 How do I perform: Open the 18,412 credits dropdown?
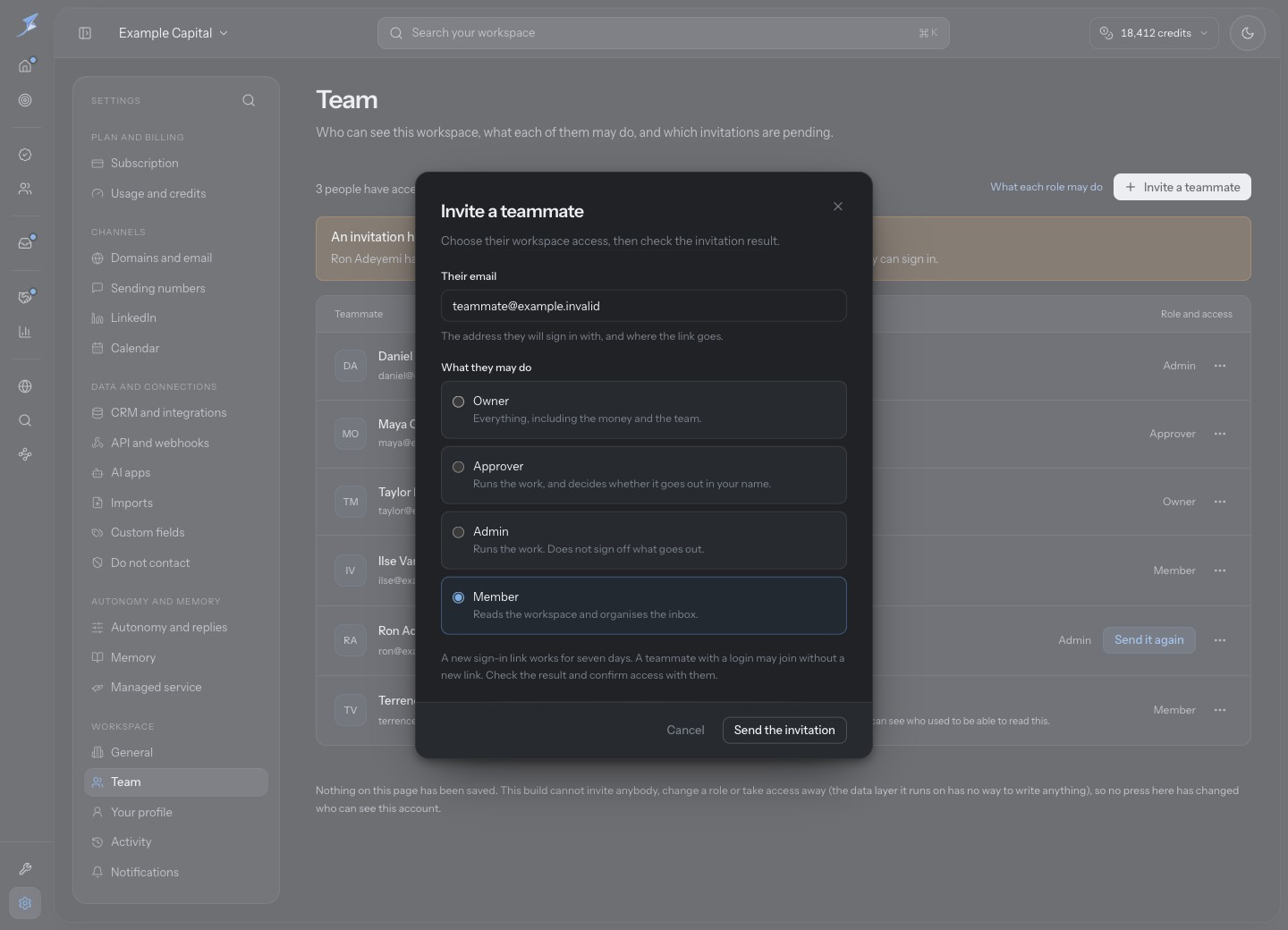tap(1154, 33)
